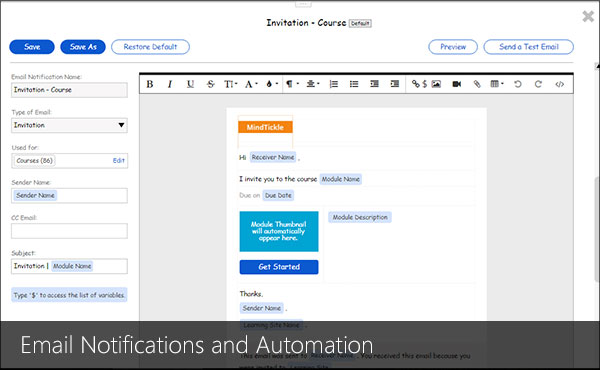600x370 pixels.
Task: Open the font family dropdown
Action: point(251,84)
